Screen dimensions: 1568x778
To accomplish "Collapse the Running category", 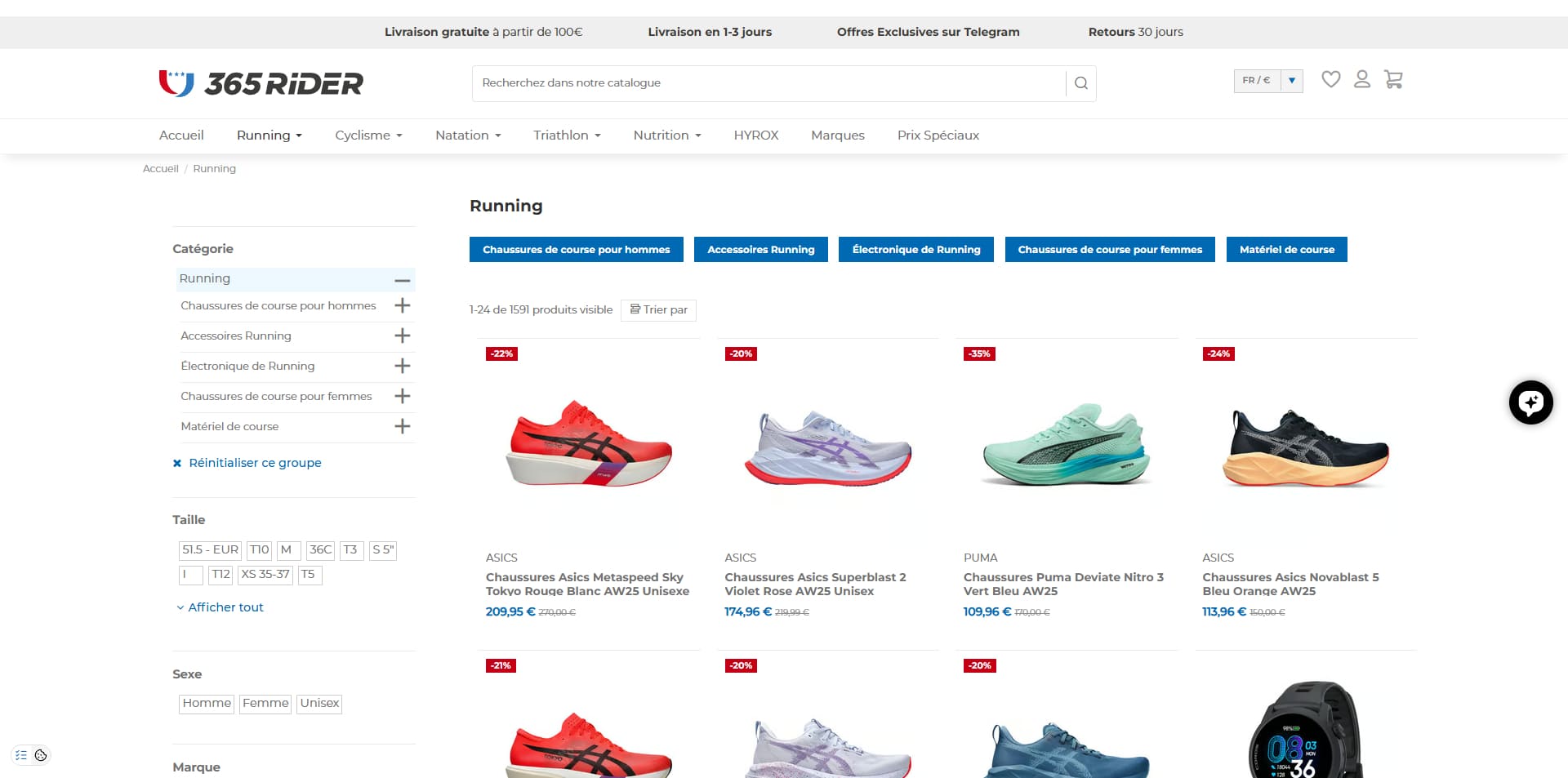I will click(x=402, y=279).
